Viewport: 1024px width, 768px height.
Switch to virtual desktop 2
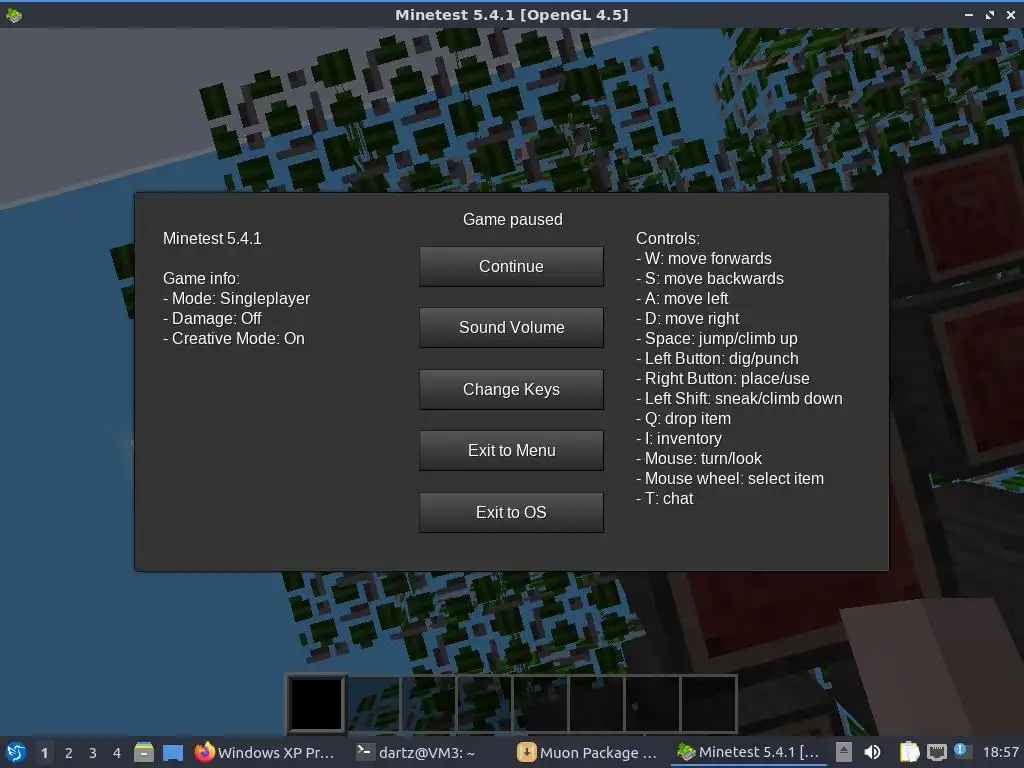click(x=69, y=753)
